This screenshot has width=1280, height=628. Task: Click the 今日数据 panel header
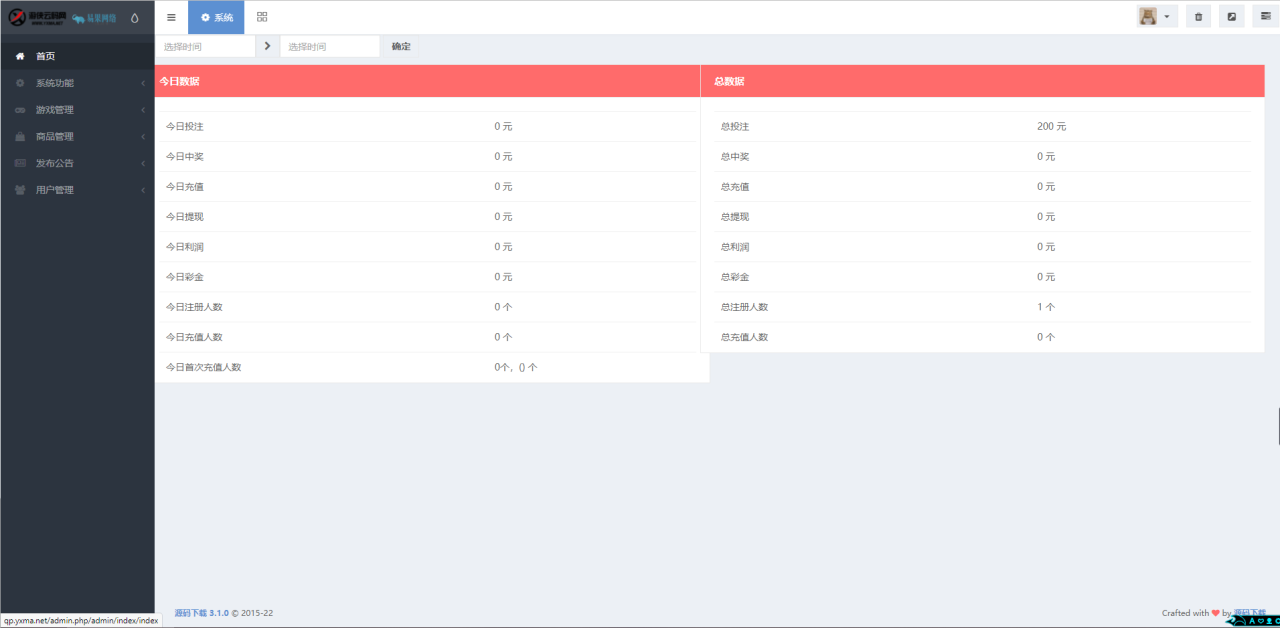[427, 81]
